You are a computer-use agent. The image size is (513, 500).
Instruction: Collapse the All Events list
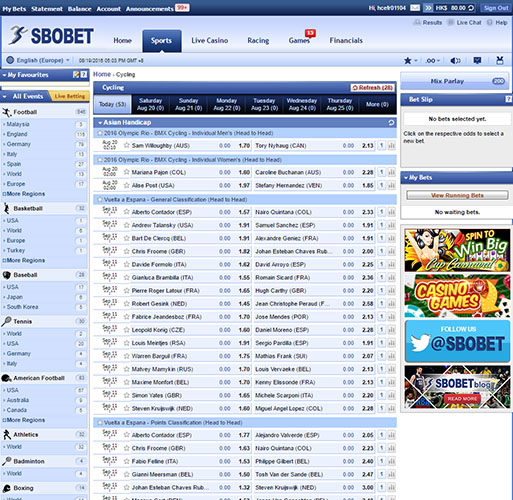click(x=5, y=96)
